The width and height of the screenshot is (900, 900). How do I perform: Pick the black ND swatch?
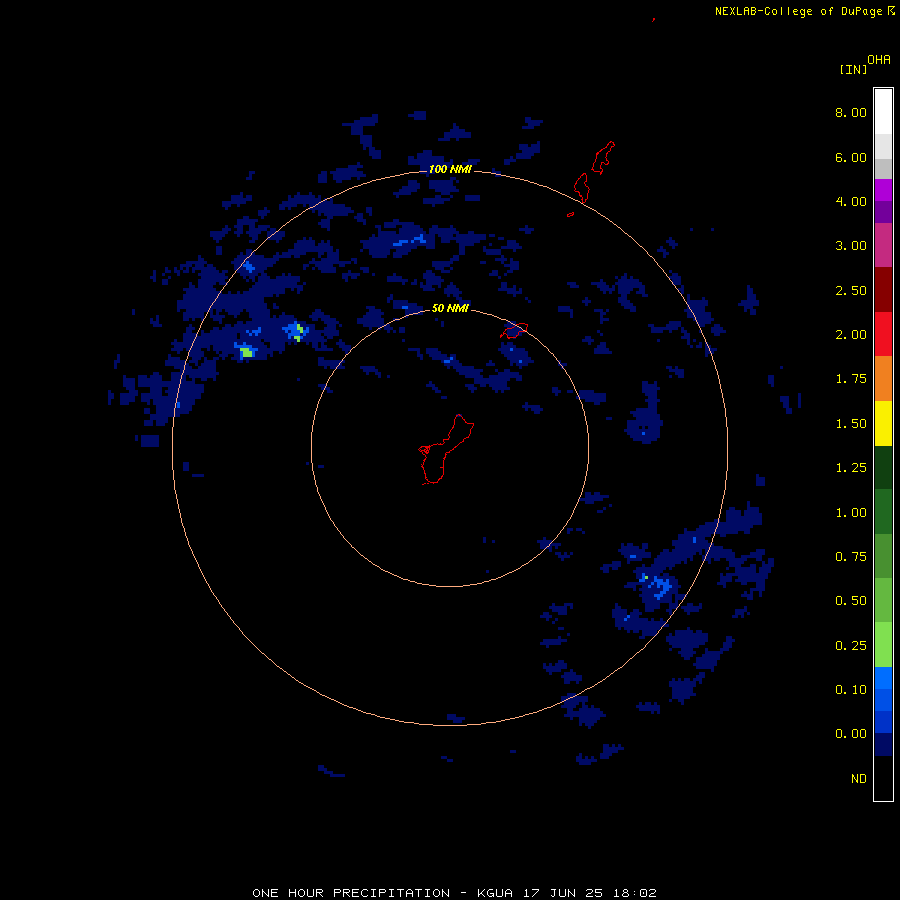click(x=883, y=778)
